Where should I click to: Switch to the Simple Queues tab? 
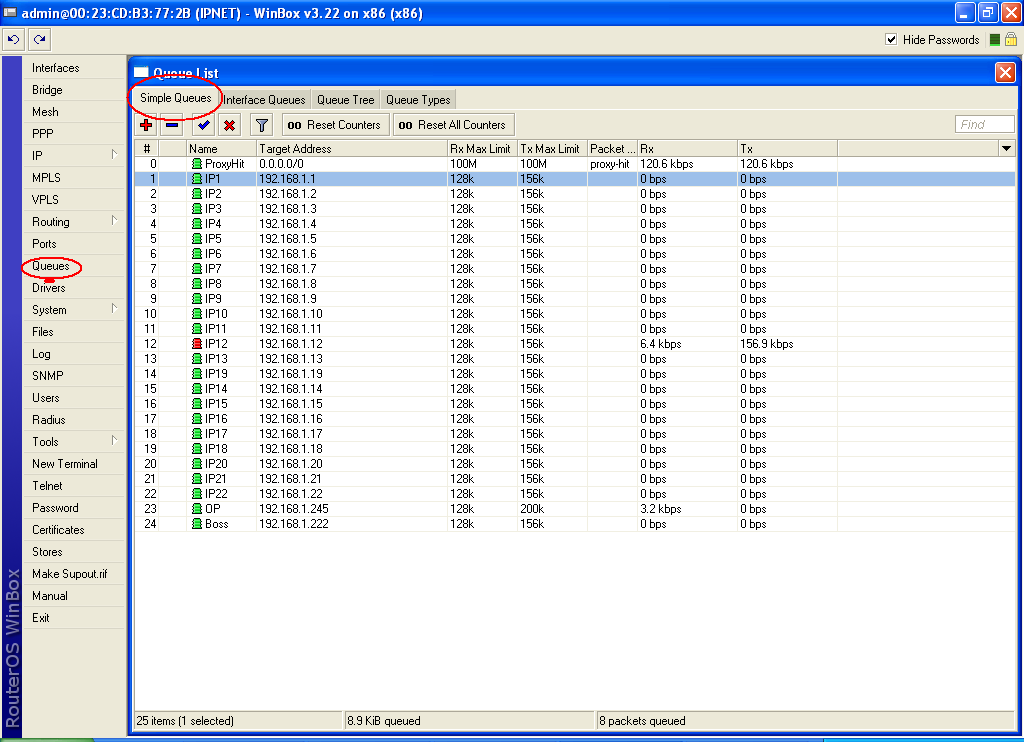(x=176, y=98)
